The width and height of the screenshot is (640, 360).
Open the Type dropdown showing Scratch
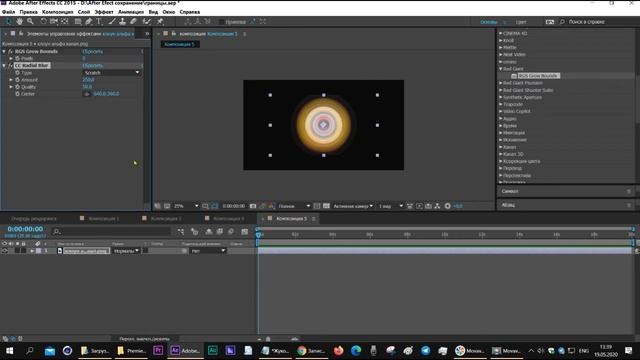111,73
